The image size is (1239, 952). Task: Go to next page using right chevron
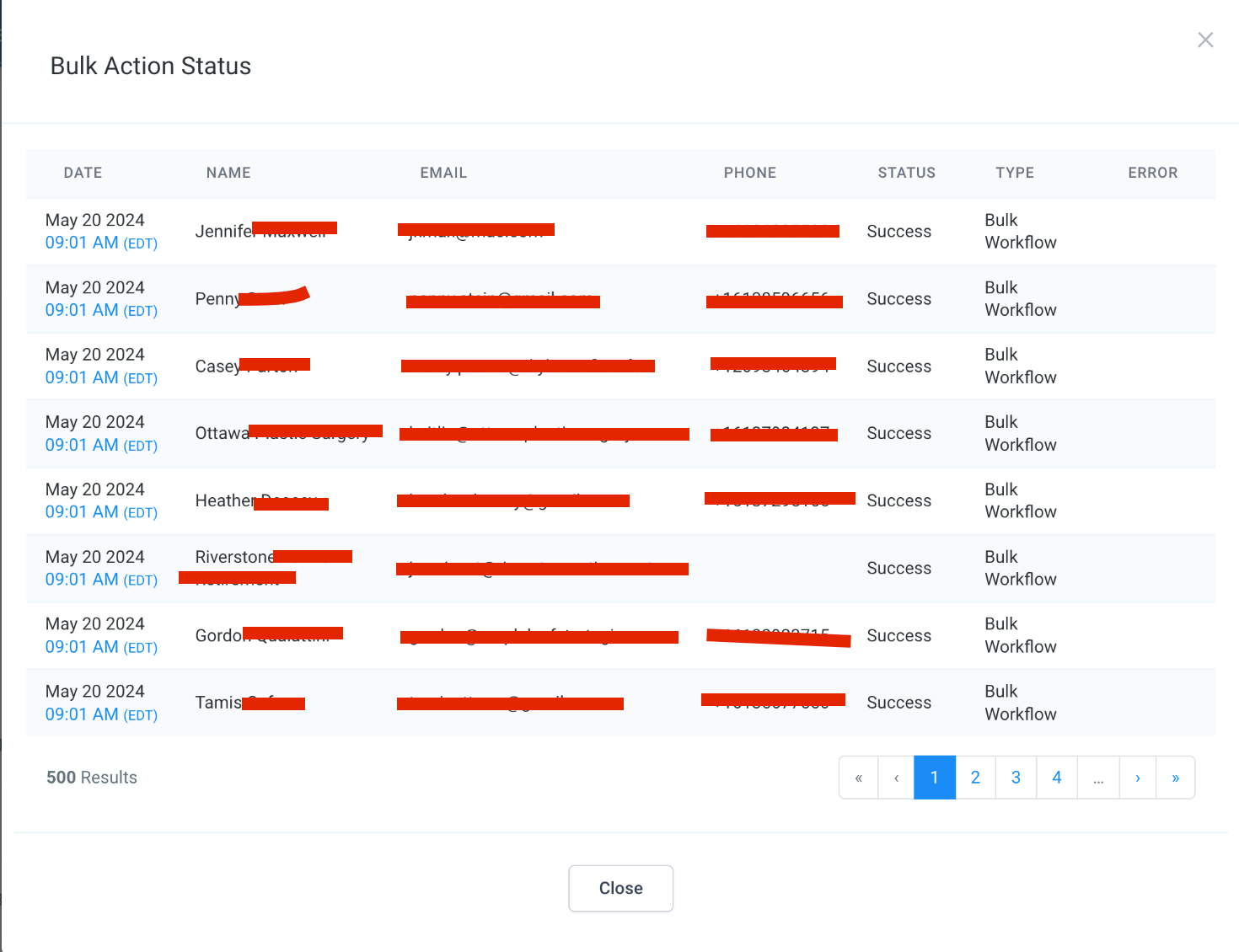pyautogui.click(x=1138, y=778)
